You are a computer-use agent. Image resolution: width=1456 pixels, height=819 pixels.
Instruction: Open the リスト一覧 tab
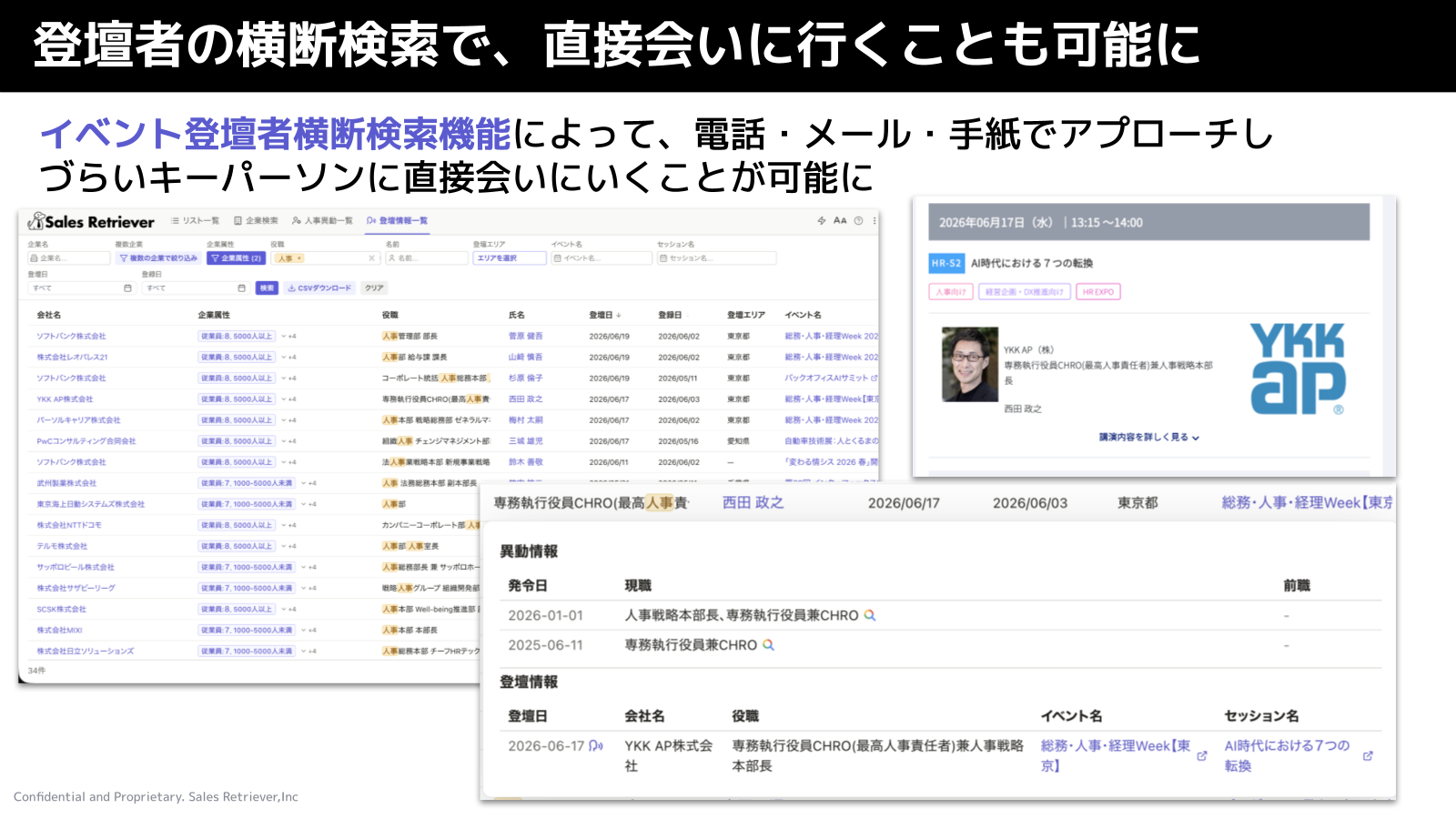pos(195,220)
